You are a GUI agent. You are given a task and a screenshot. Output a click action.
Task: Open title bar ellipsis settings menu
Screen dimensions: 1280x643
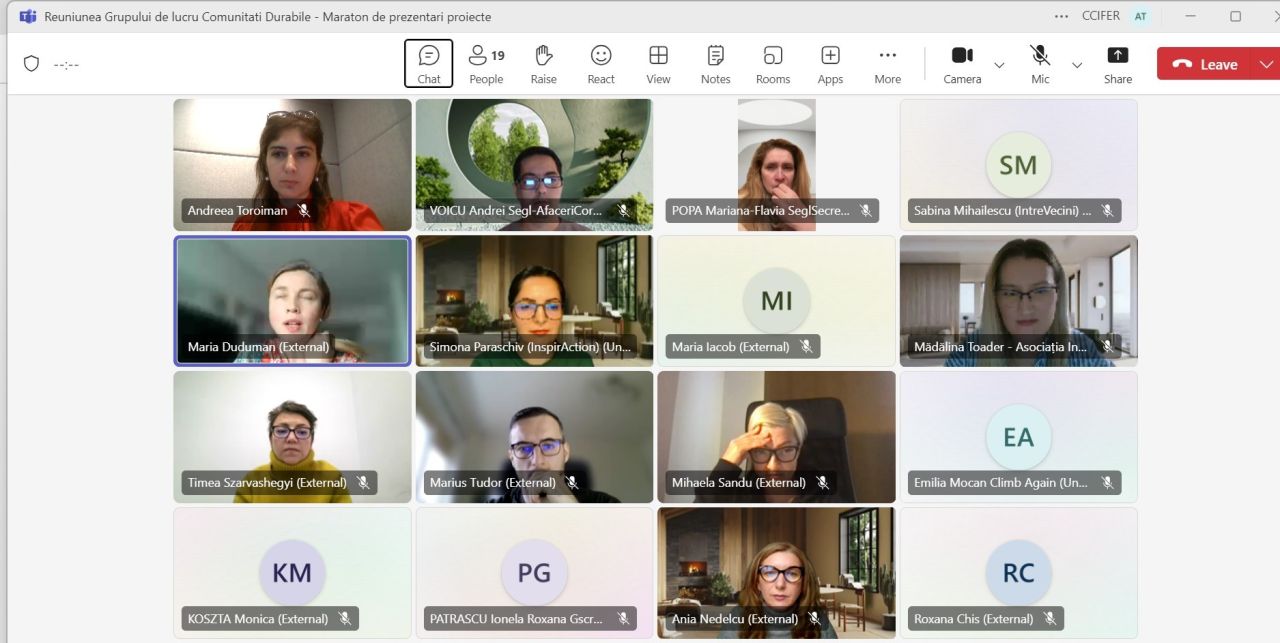tap(1061, 16)
